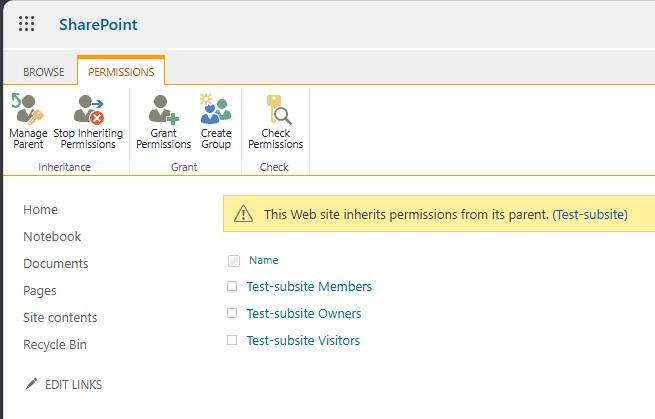Open the Test-subsite Owners group

304,313
